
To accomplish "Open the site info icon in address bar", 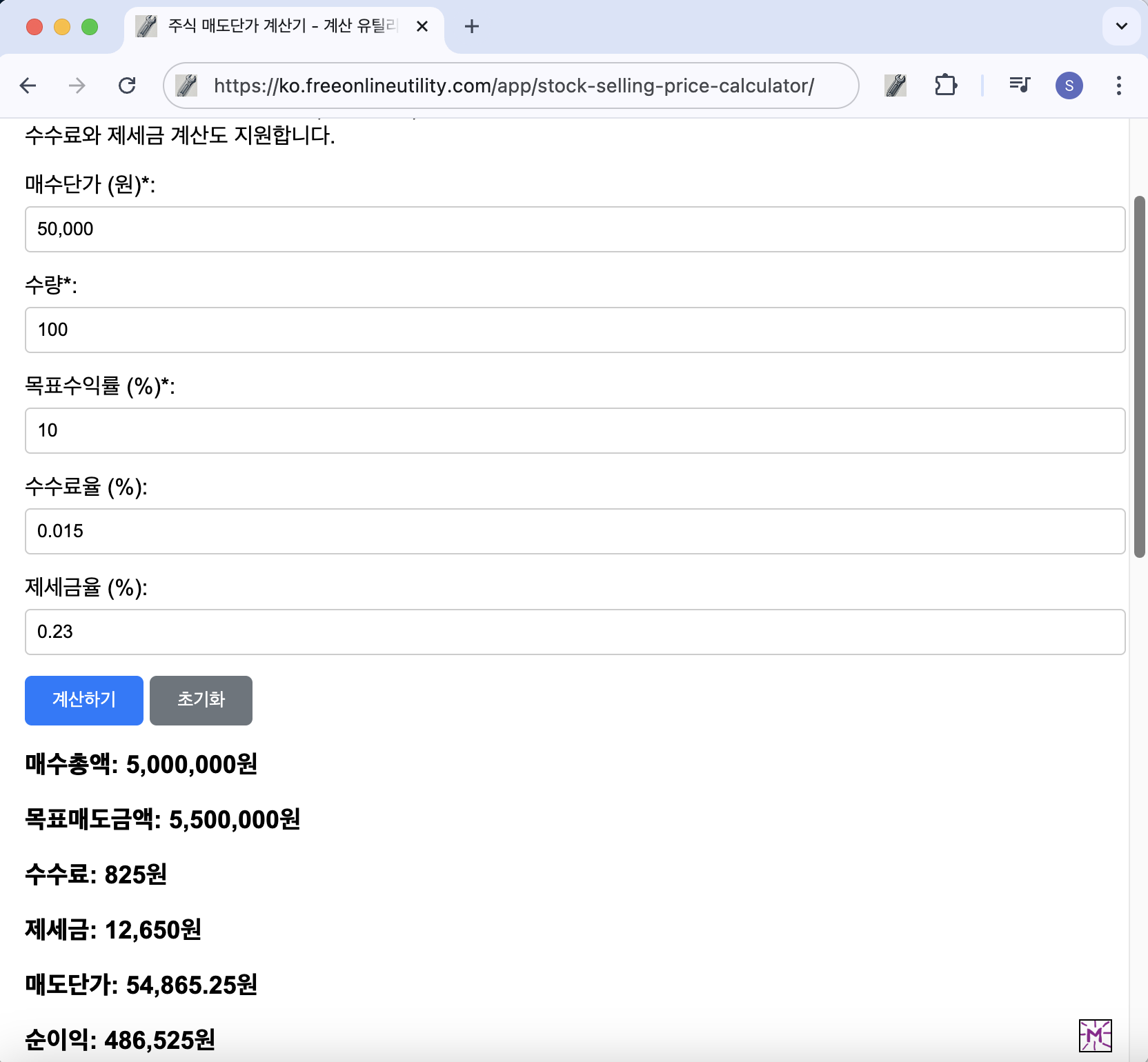I will (187, 86).
